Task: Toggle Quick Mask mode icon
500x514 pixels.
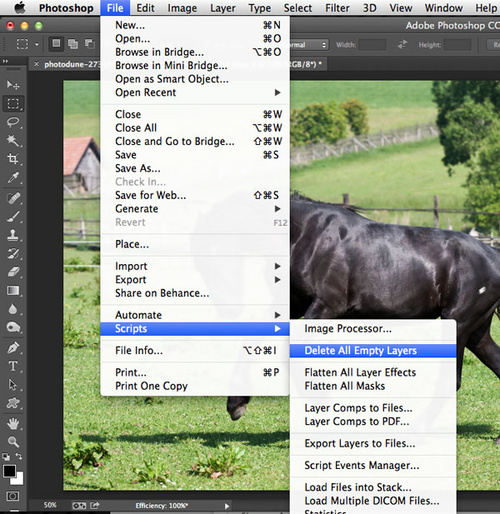Action: (13, 496)
